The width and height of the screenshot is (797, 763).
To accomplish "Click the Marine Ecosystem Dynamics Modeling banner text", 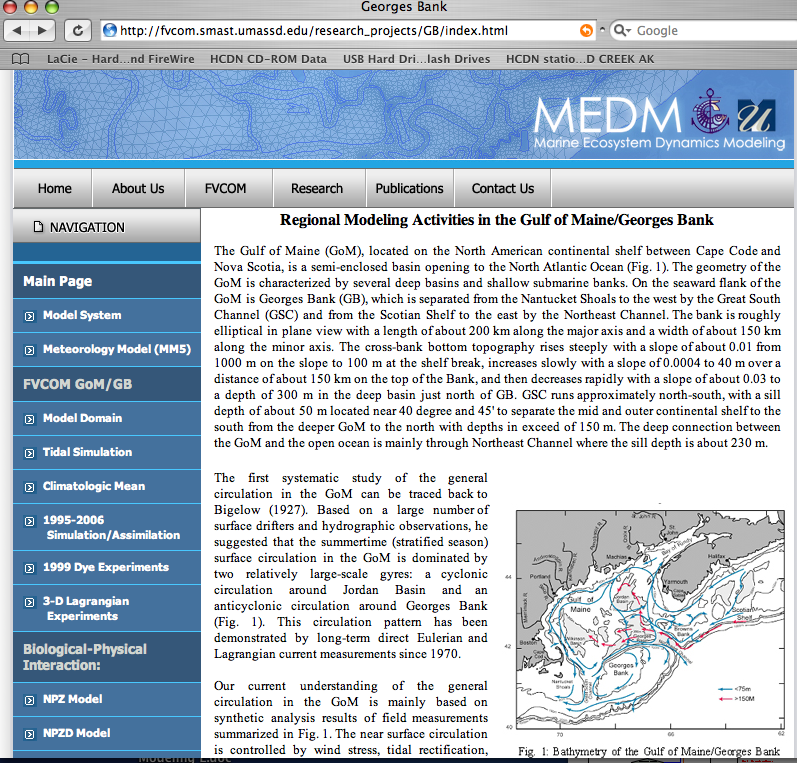I will pyautogui.click(x=659, y=143).
